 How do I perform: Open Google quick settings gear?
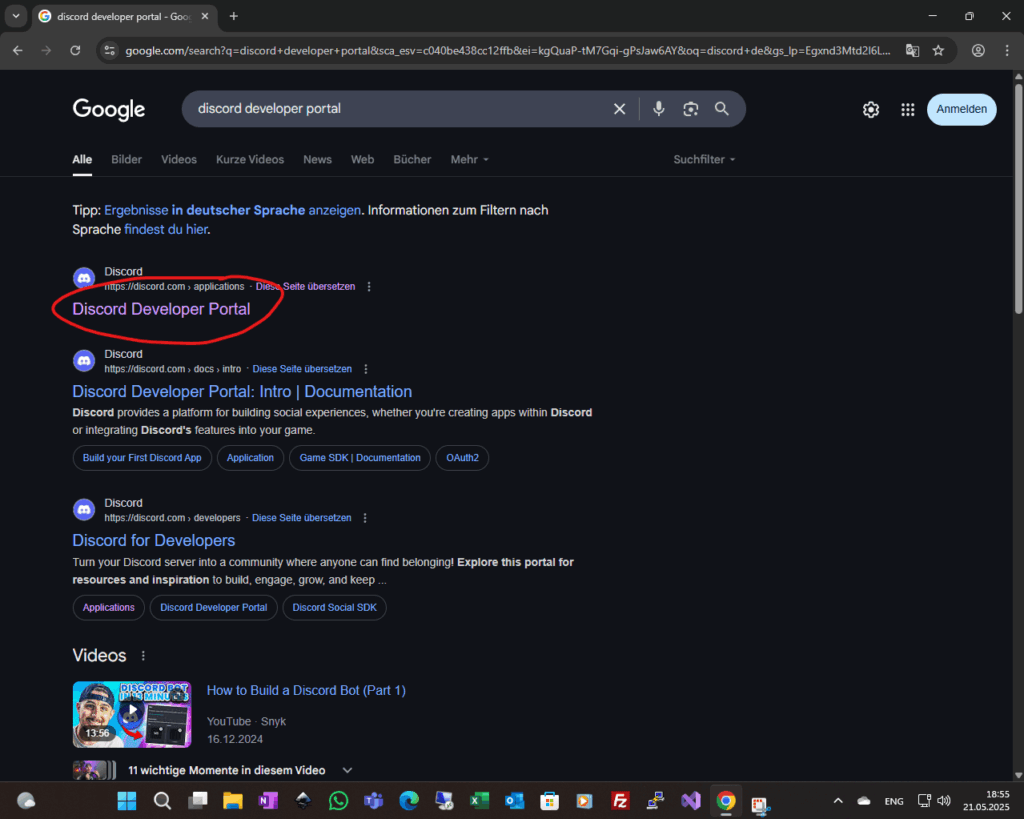871,110
